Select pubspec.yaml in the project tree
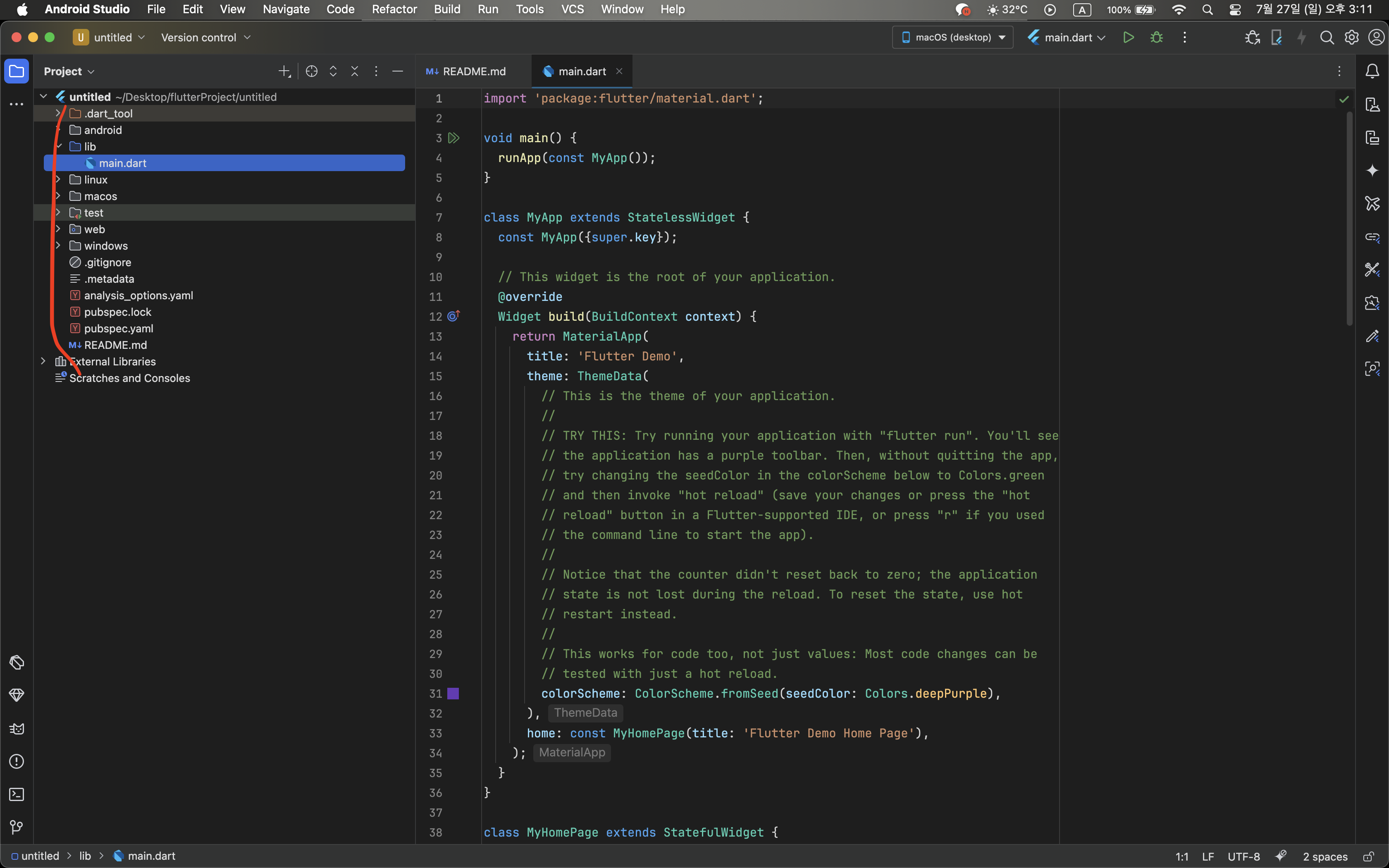The image size is (1389, 868). click(x=118, y=328)
